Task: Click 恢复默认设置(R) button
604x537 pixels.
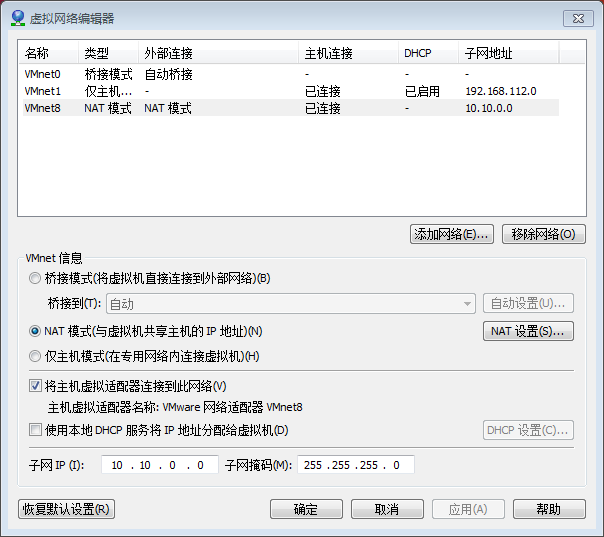Action: pyautogui.click(x=66, y=509)
